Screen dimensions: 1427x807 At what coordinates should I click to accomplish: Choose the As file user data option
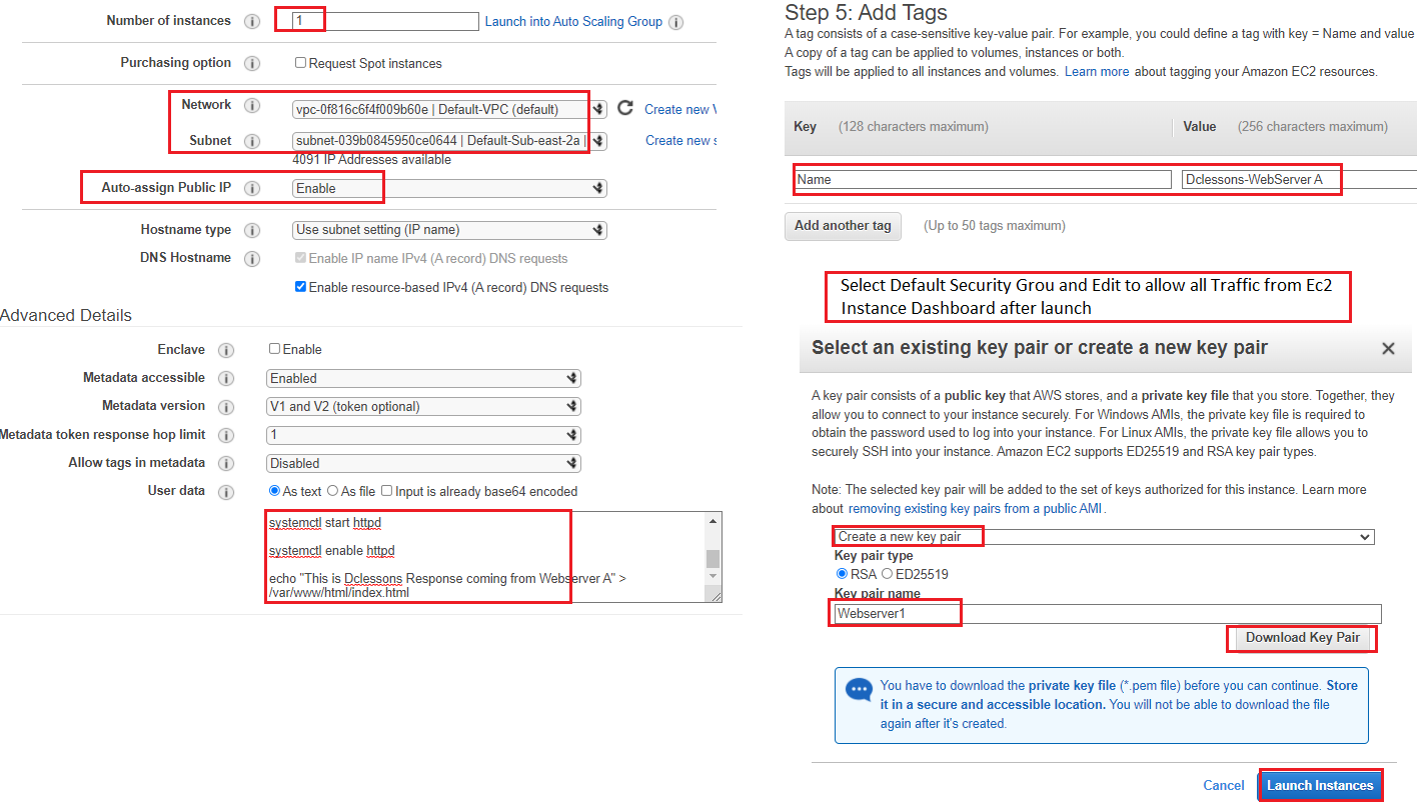pos(333,491)
